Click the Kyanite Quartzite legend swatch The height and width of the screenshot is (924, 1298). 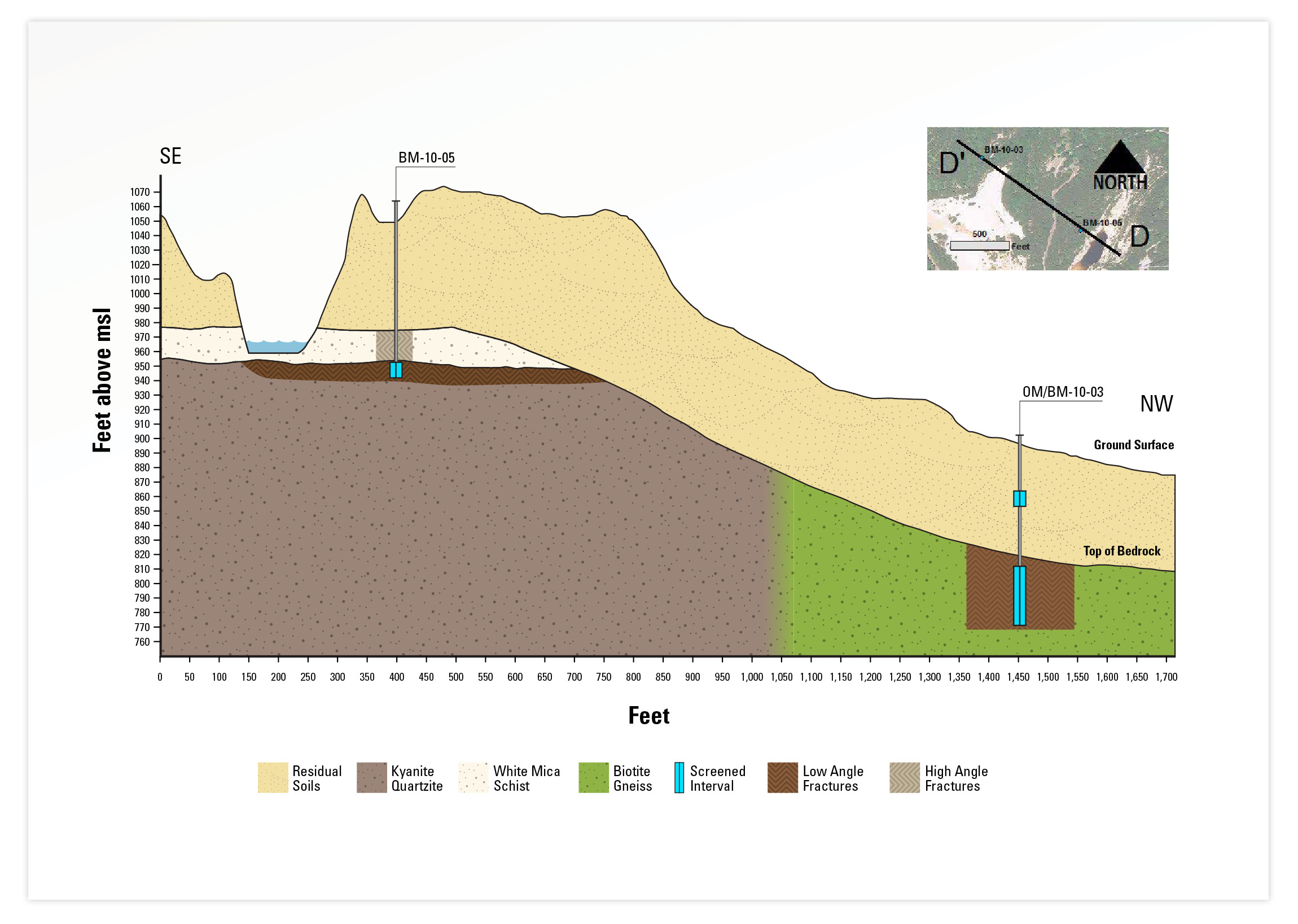click(x=371, y=778)
